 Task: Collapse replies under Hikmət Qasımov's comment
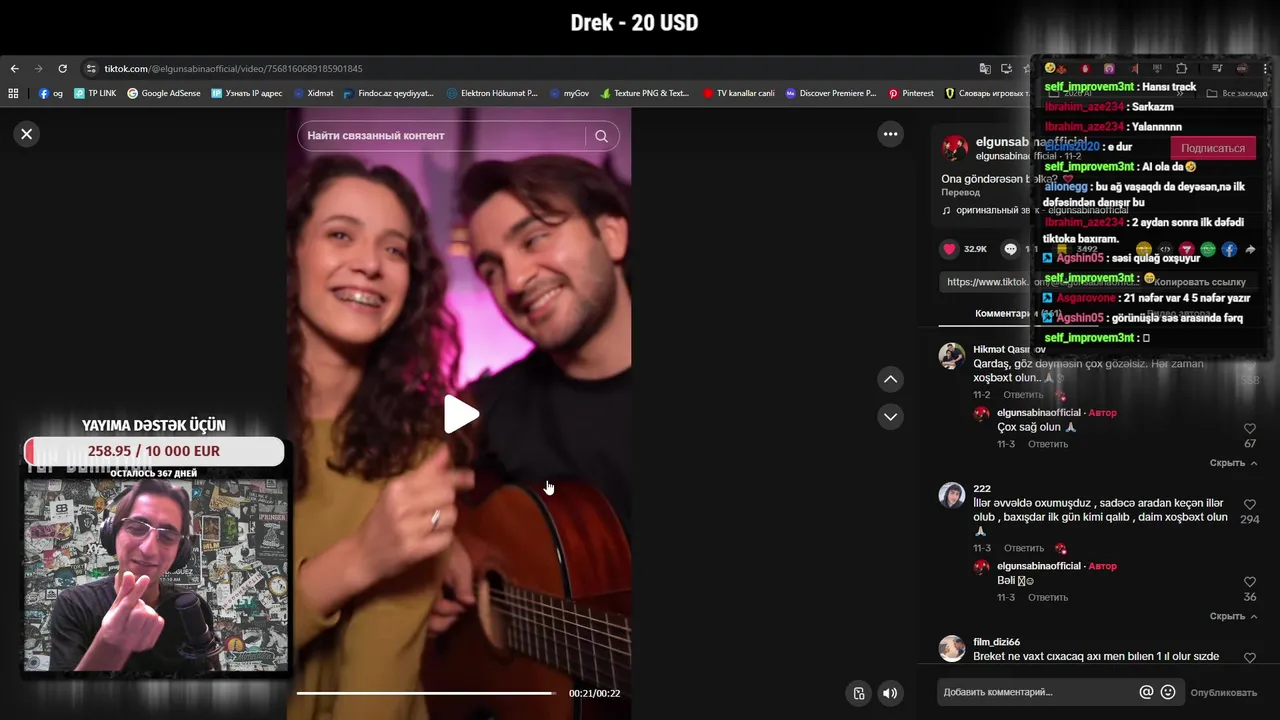pos(1233,463)
